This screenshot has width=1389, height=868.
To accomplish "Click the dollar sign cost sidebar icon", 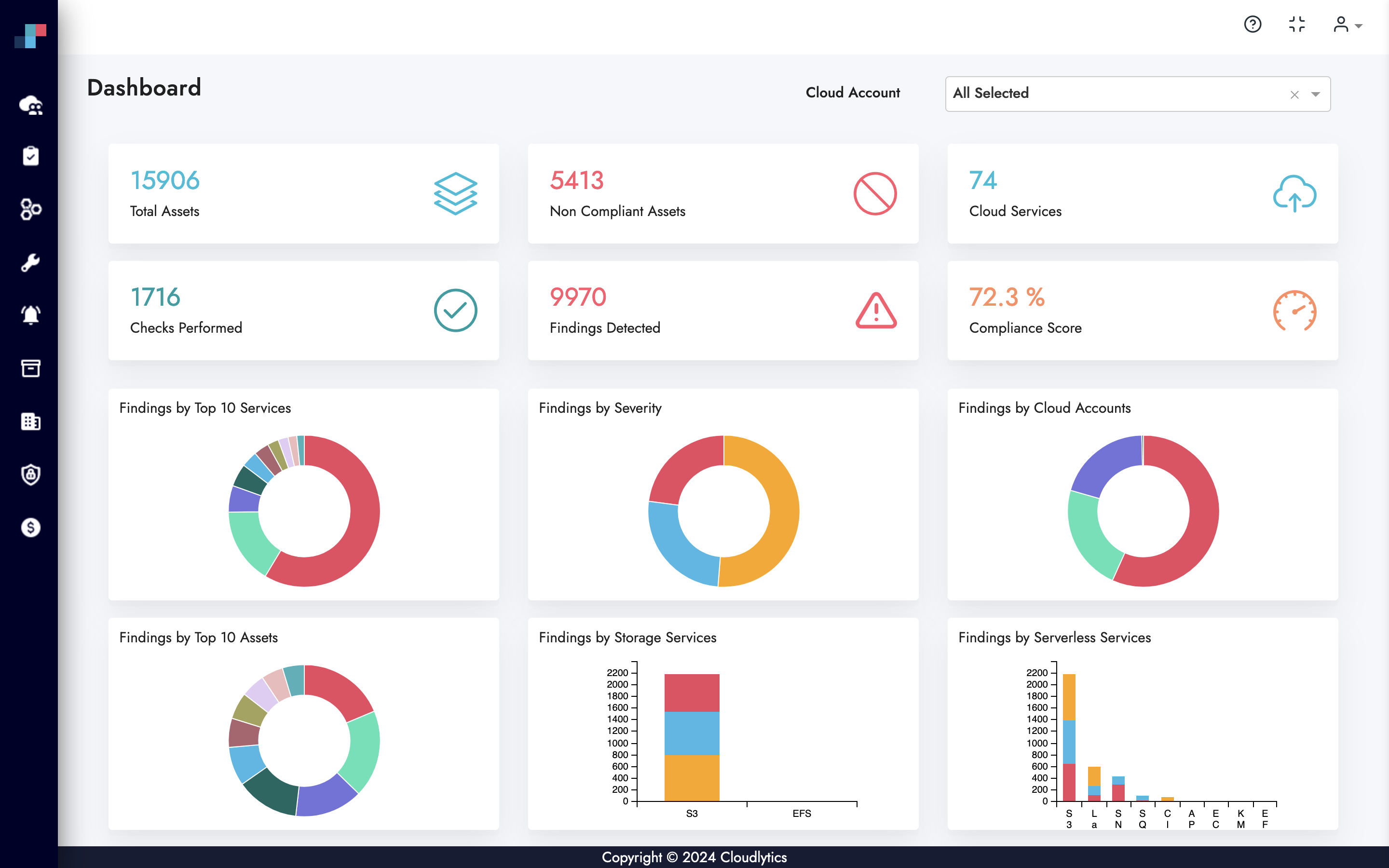I will click(30, 527).
